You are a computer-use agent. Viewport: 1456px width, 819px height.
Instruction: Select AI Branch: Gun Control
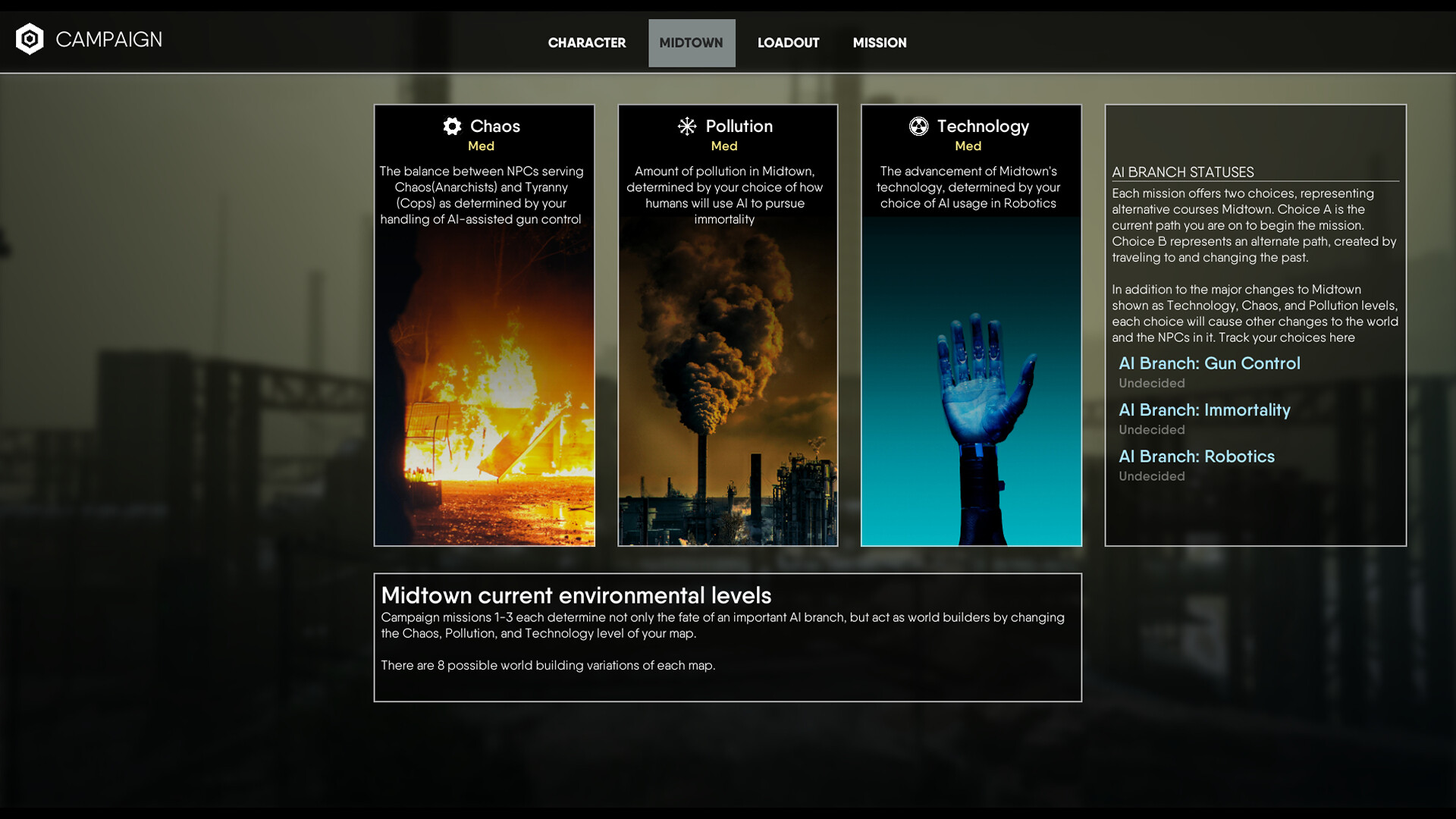coord(1209,363)
